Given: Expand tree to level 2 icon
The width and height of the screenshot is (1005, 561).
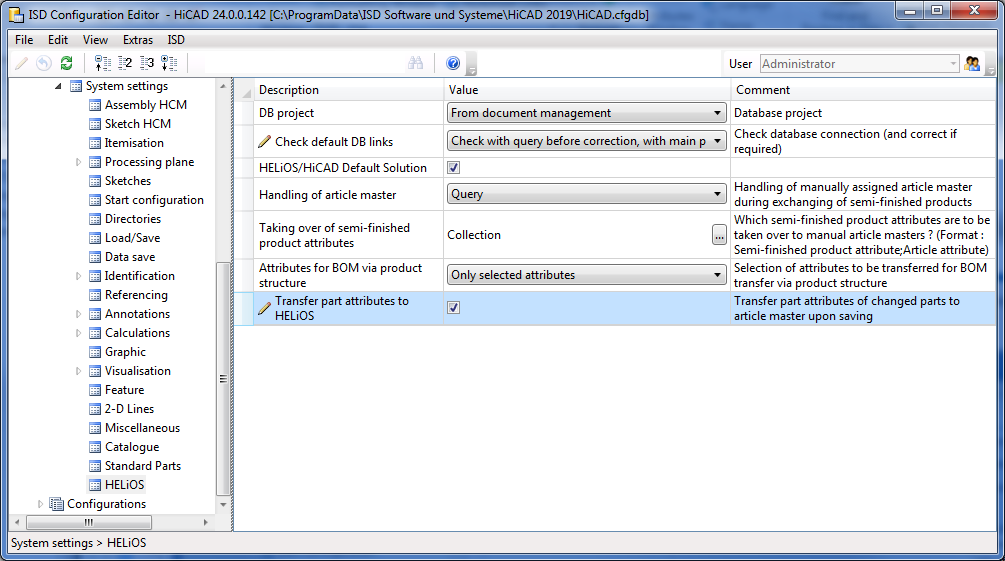Looking at the screenshot, I should (x=125, y=63).
